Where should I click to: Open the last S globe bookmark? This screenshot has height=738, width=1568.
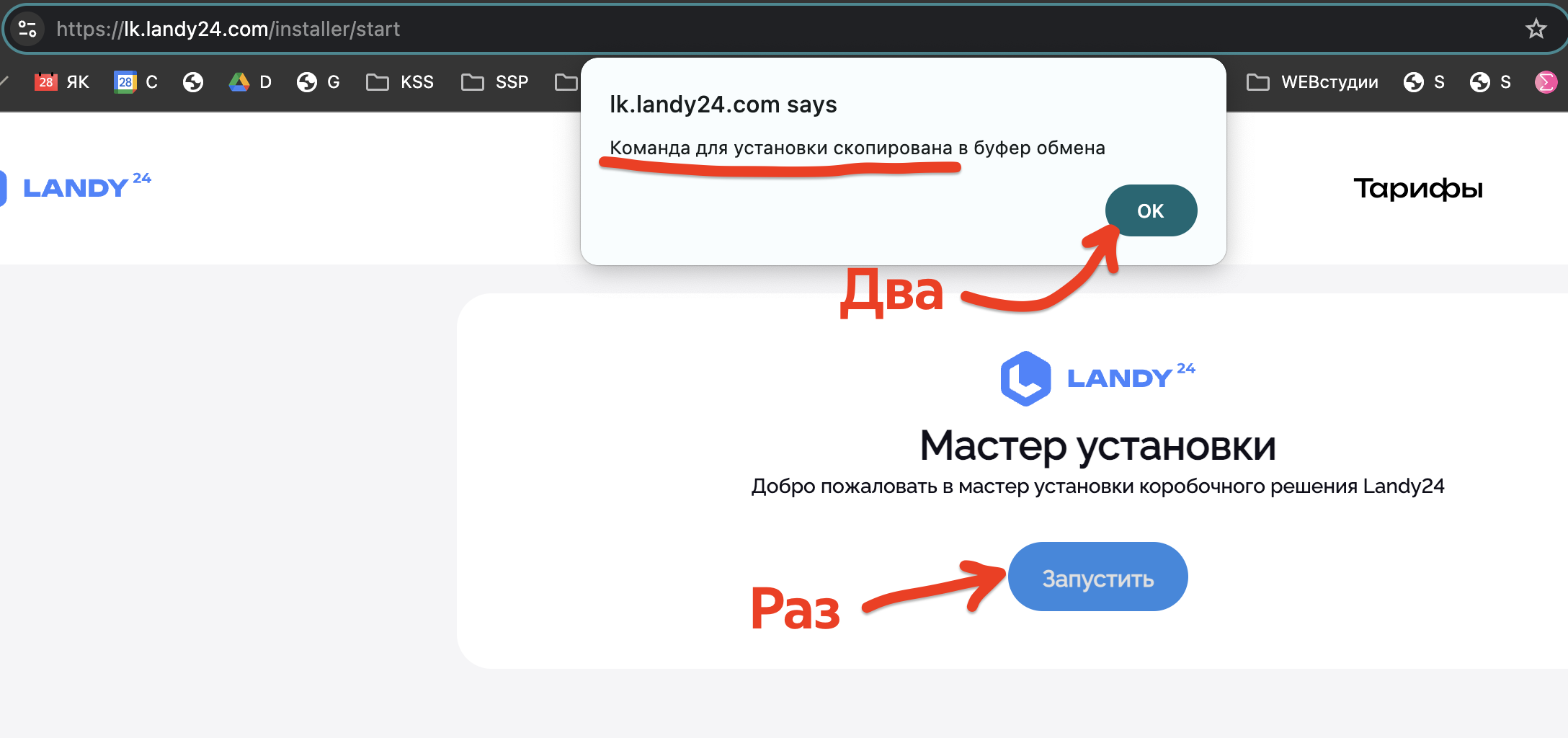pos(1489,82)
